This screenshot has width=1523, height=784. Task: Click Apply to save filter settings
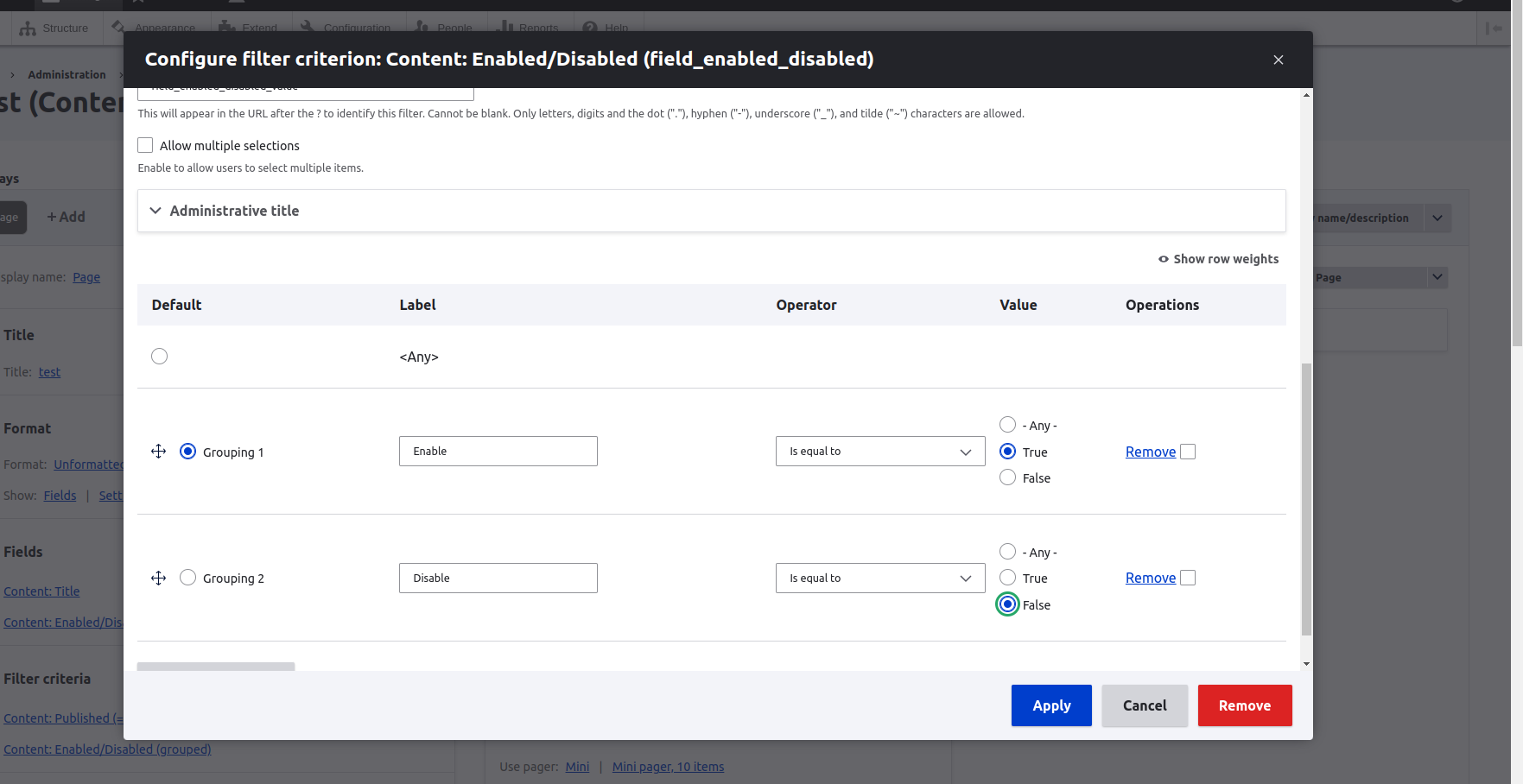[x=1050, y=705]
